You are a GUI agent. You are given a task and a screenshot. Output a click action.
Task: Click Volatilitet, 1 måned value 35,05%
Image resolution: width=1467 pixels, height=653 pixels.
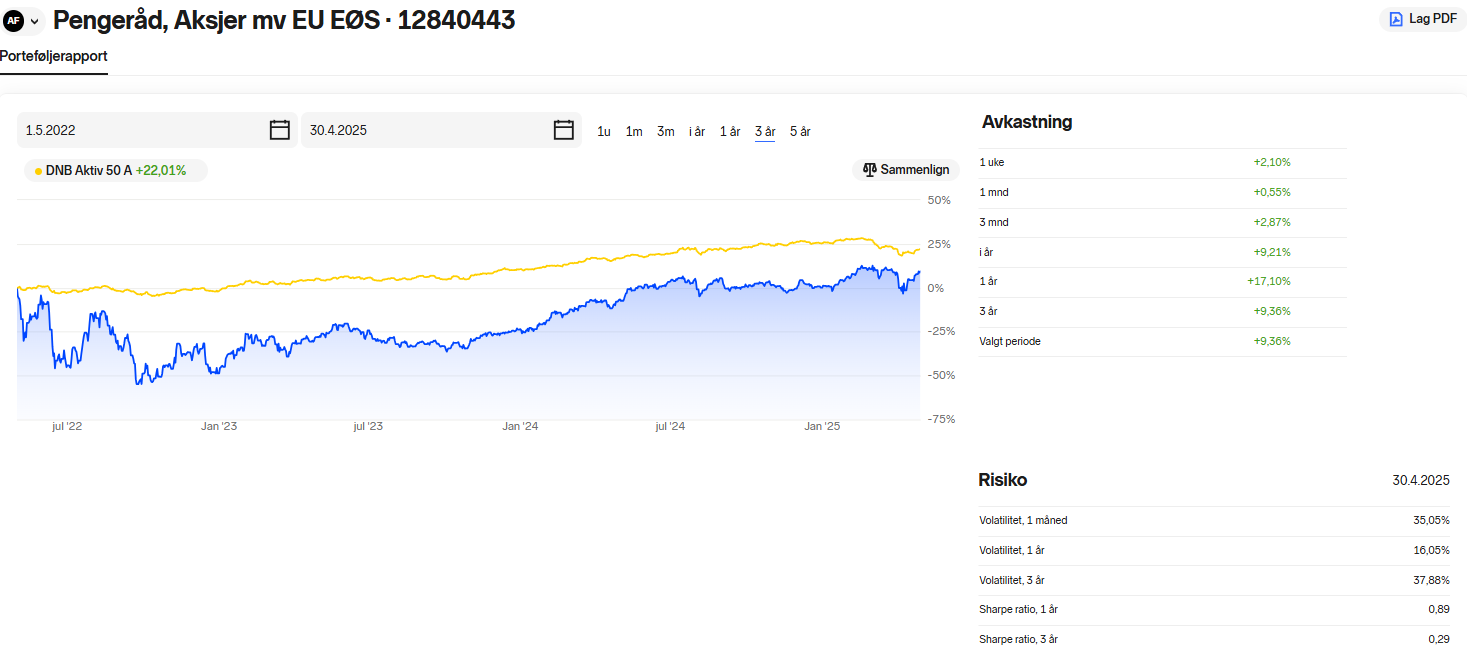[x=1433, y=520]
